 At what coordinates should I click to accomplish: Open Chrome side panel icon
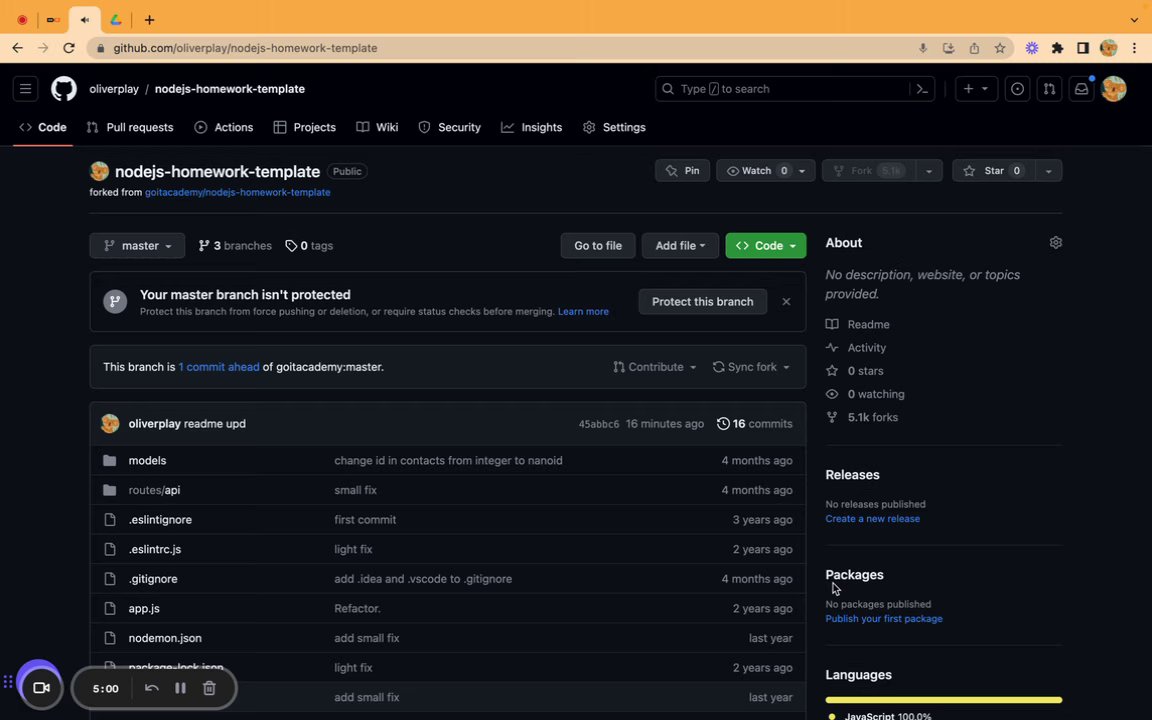1083,48
